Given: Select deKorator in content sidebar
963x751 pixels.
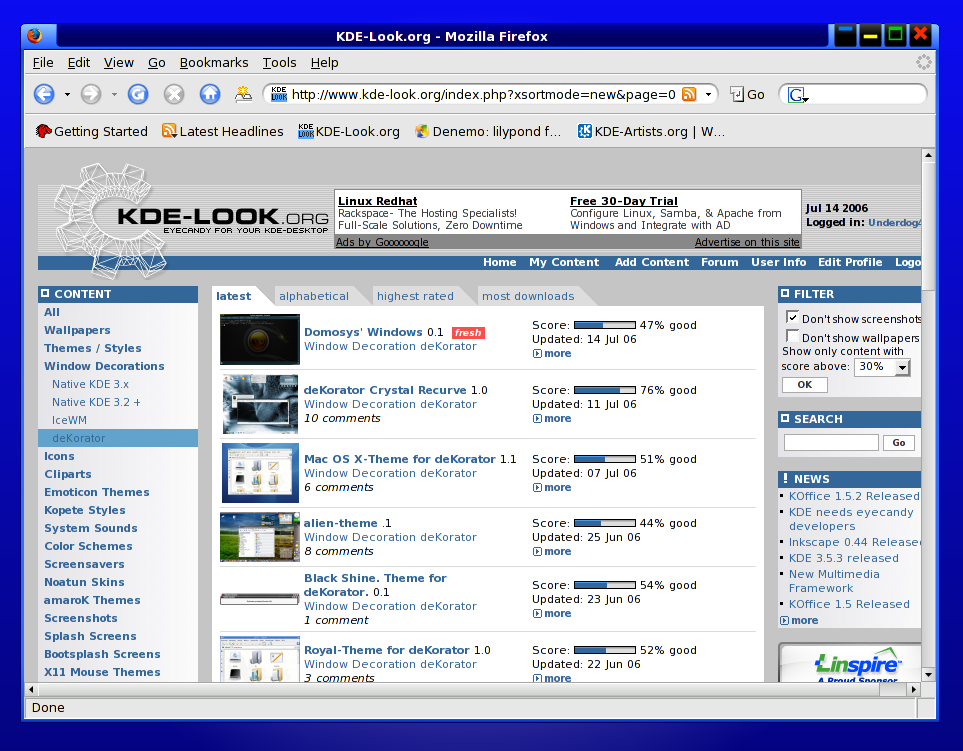Looking at the screenshot, I should click(118, 438).
